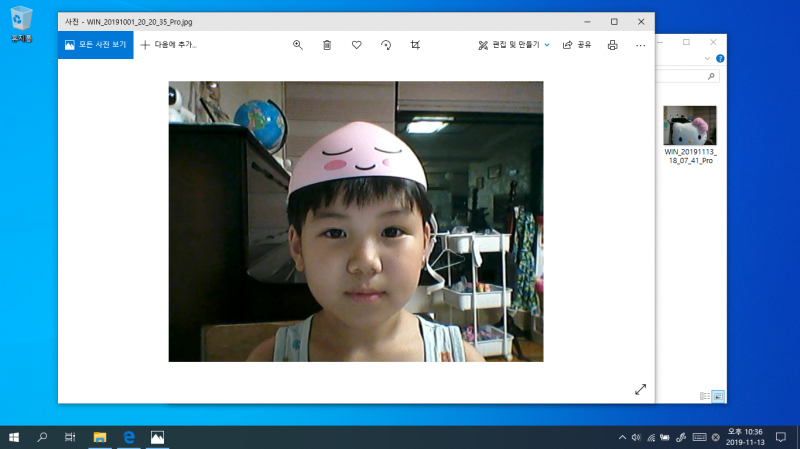The height and width of the screenshot is (449, 800).
Task: Delete the photo using the trash icon
Action: (327, 45)
